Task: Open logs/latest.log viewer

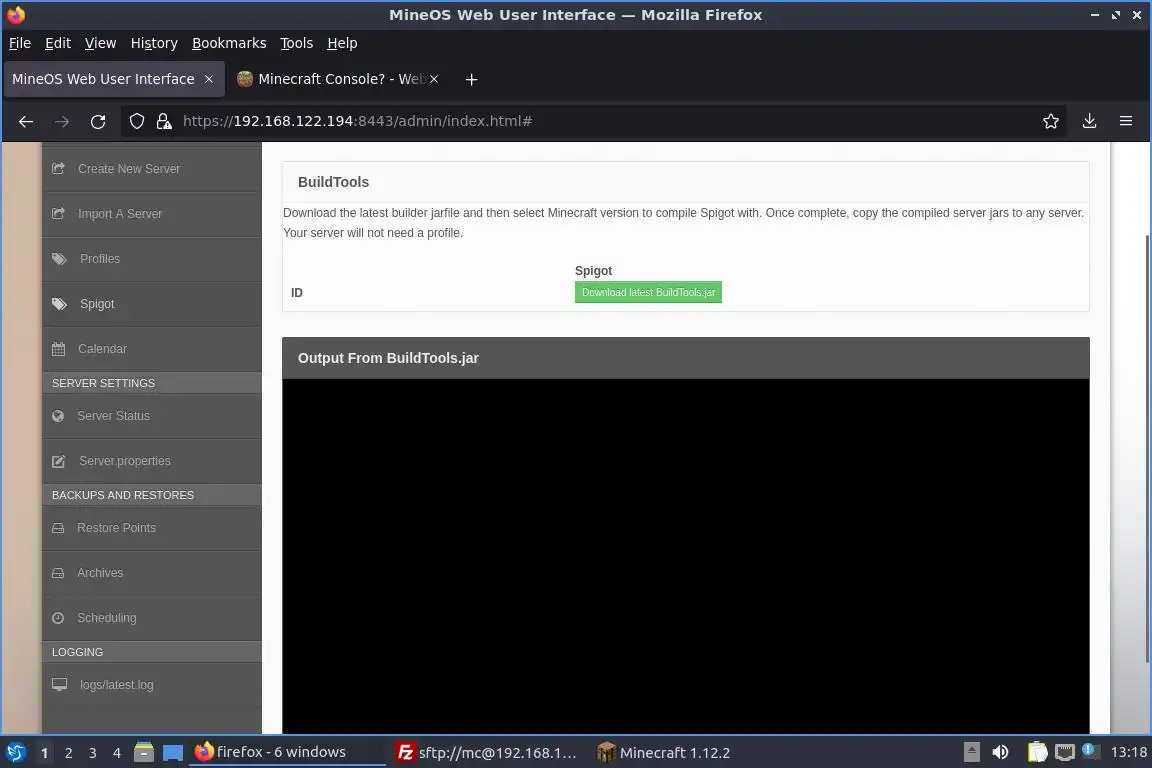Action: [x=151, y=685]
